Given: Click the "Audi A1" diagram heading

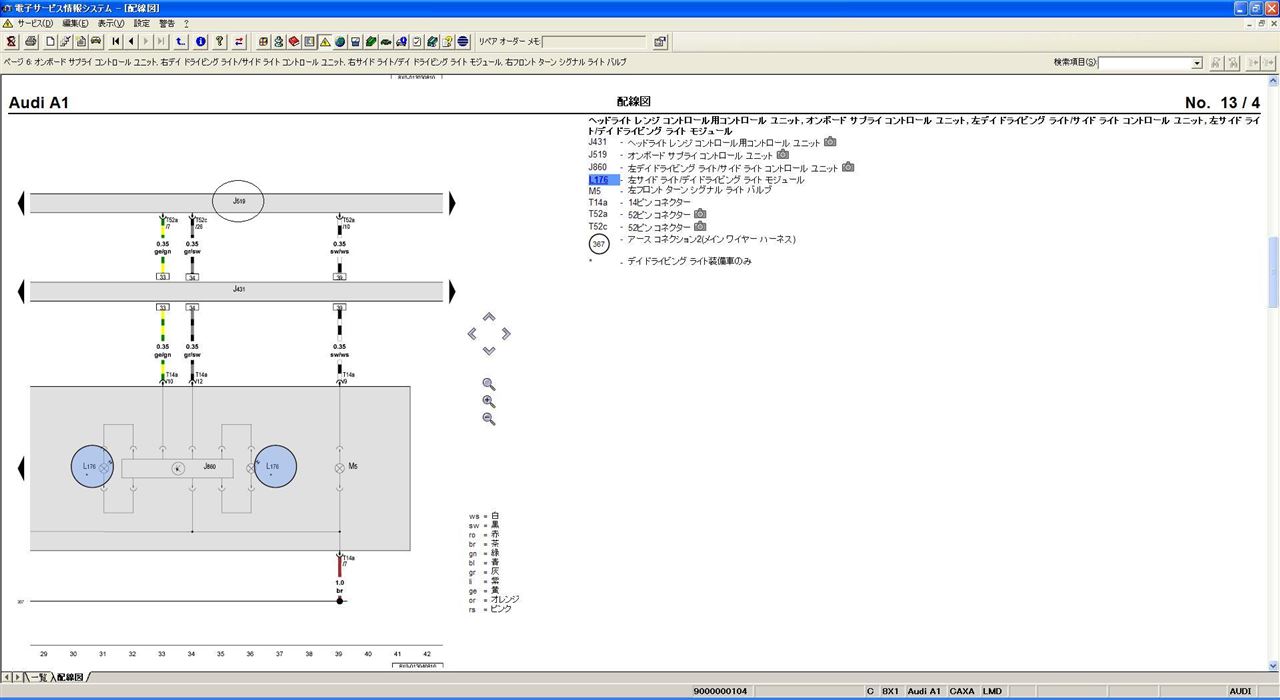Looking at the screenshot, I should point(38,102).
